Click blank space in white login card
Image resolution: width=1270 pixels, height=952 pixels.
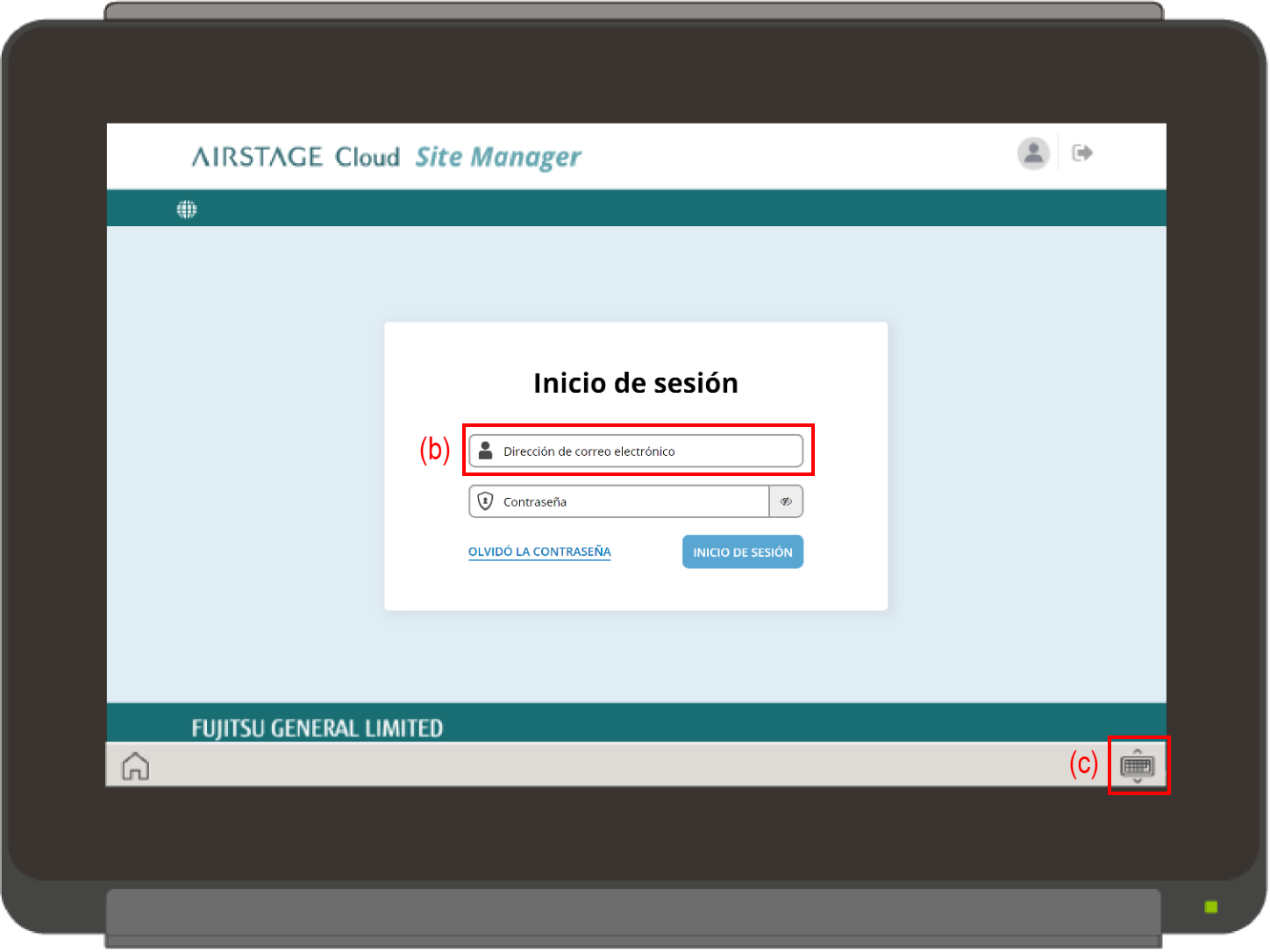tap(635, 587)
